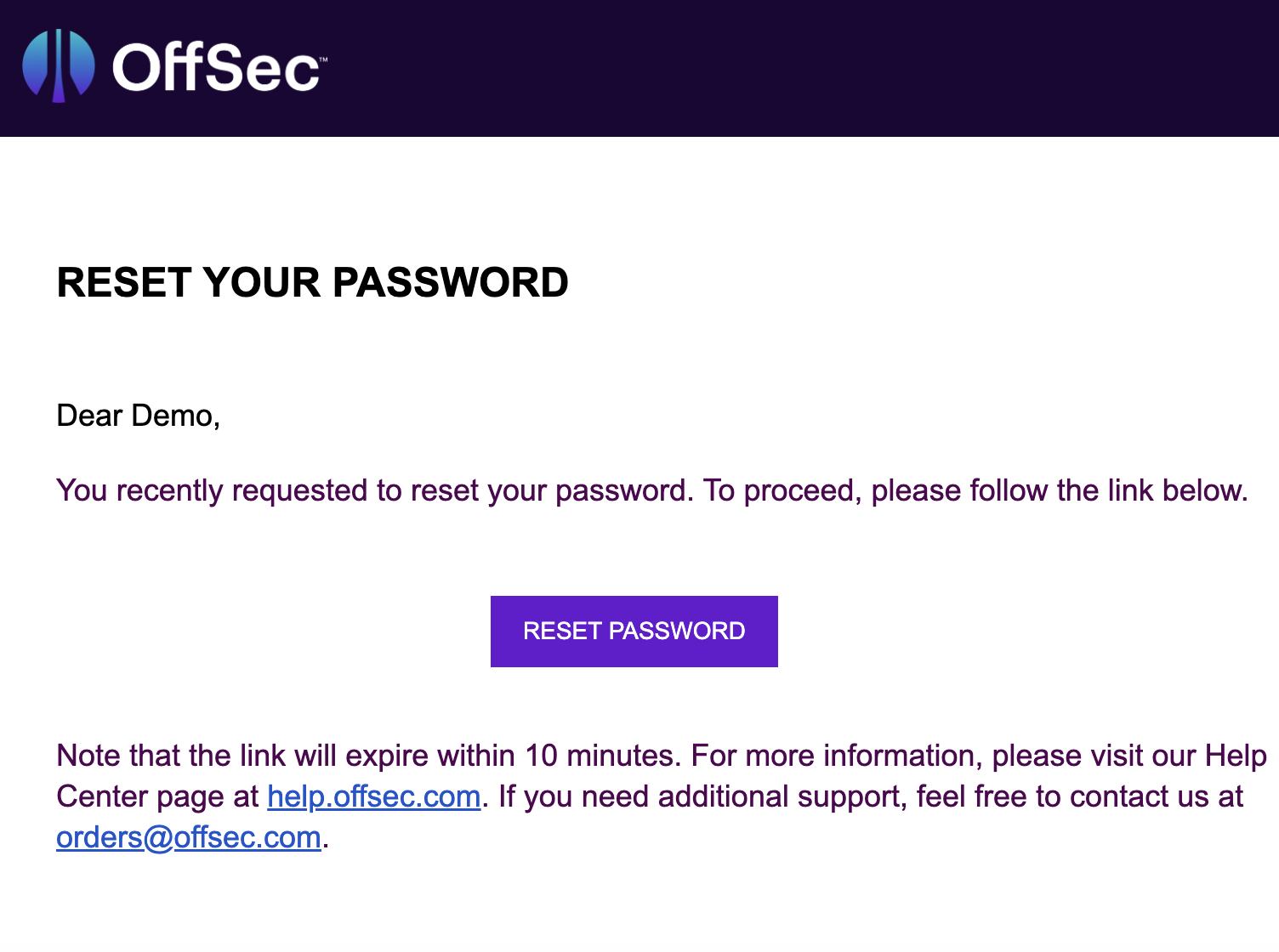Click the RESET YOUR PASSWORD heading
This screenshot has width=1279, height=952.
(312, 282)
